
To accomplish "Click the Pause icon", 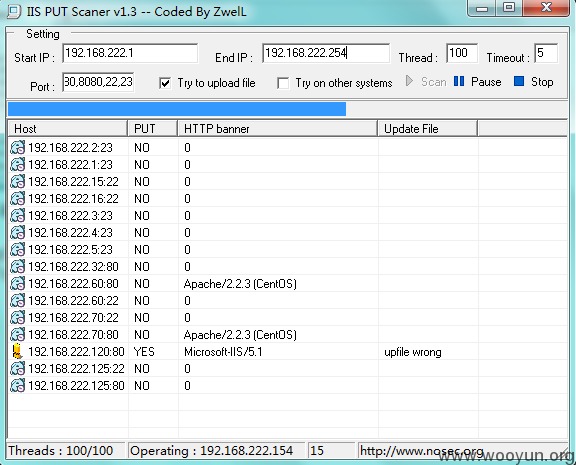I will 459,81.
